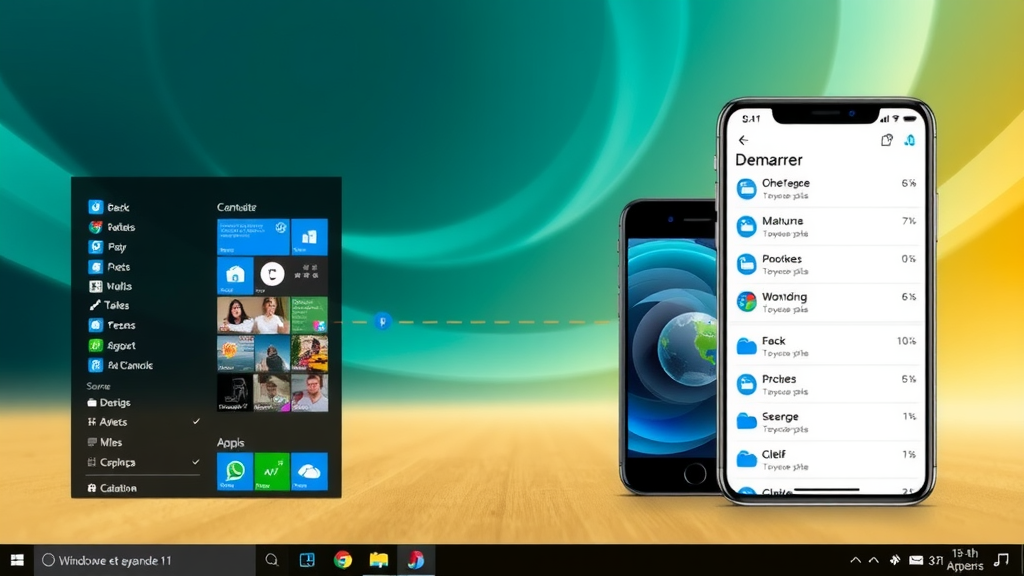
Task: Tap the share icon at the phone's top right
Action: (910, 139)
